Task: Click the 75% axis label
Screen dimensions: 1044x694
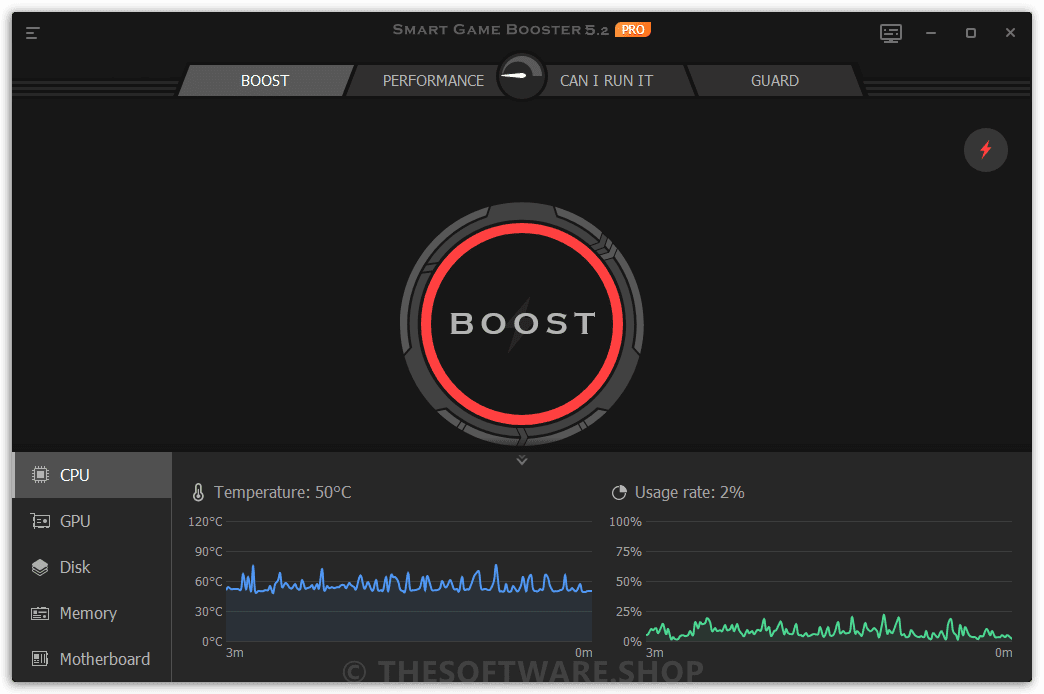Action: point(629,551)
